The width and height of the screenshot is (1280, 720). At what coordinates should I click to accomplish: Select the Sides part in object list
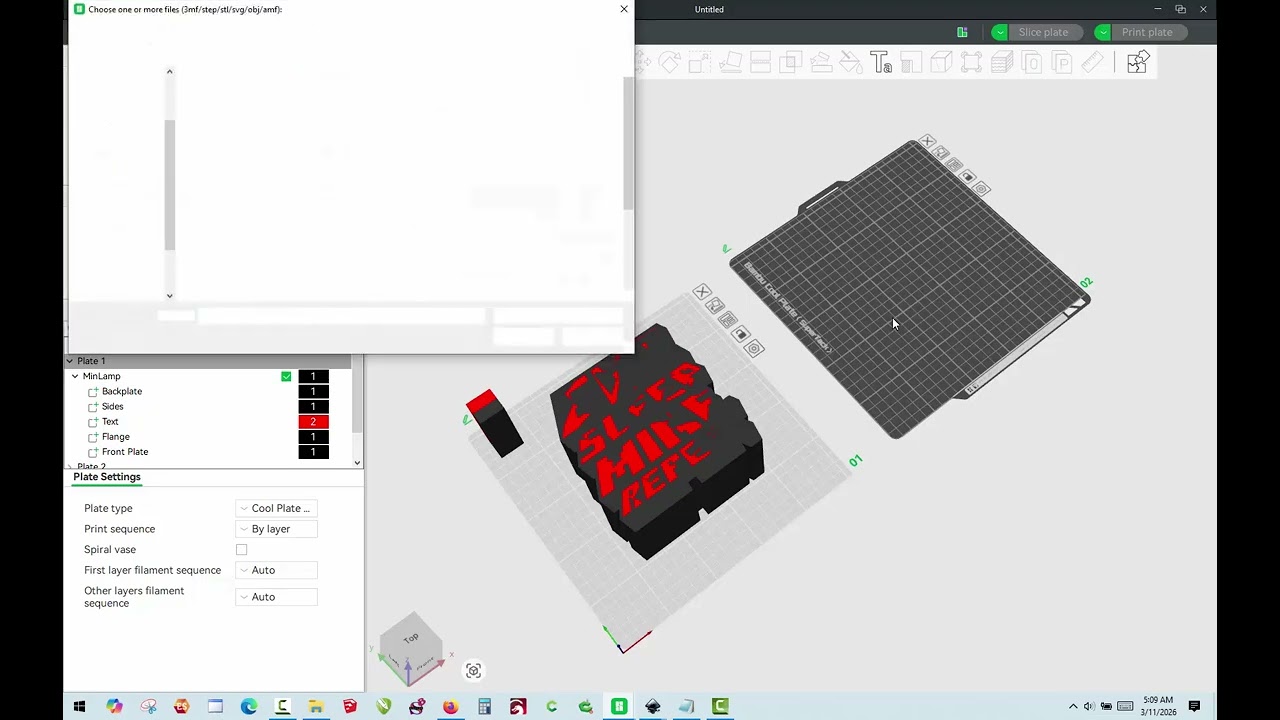(113, 407)
